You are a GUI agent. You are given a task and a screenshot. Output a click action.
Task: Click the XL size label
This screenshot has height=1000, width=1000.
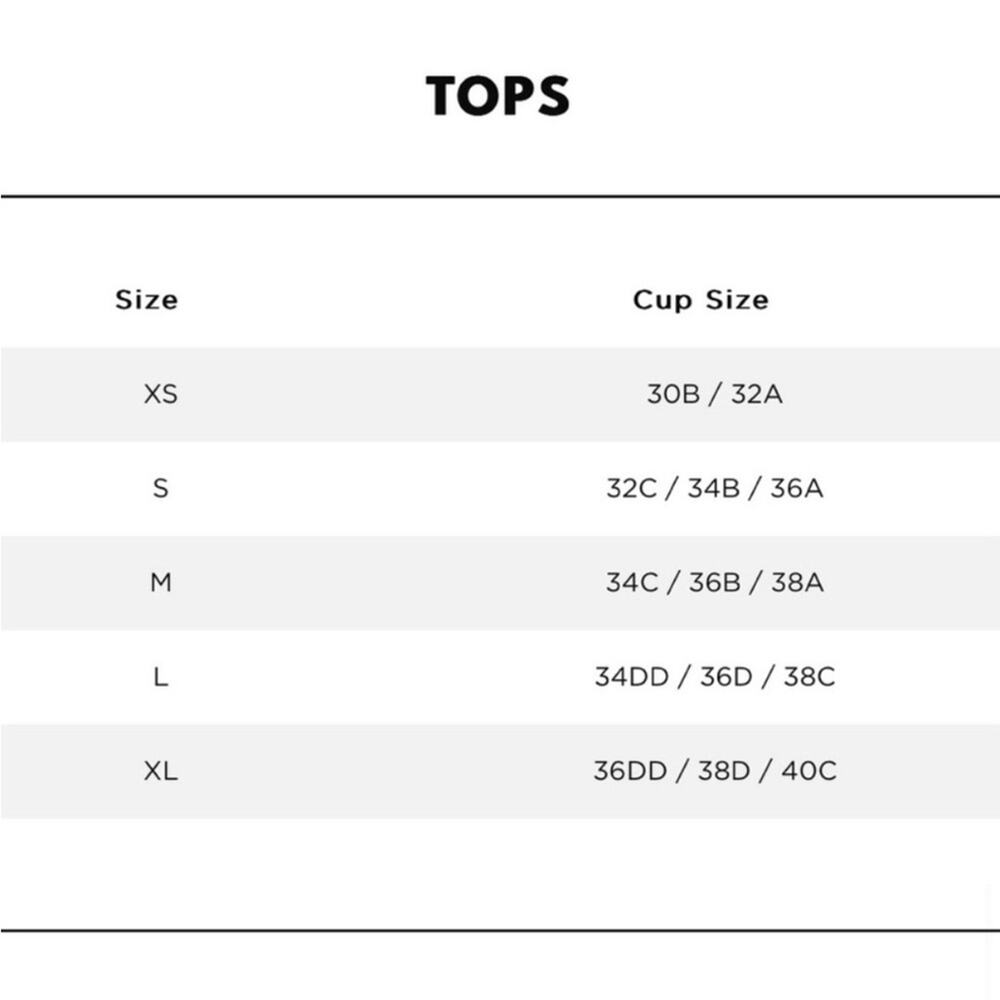click(161, 771)
